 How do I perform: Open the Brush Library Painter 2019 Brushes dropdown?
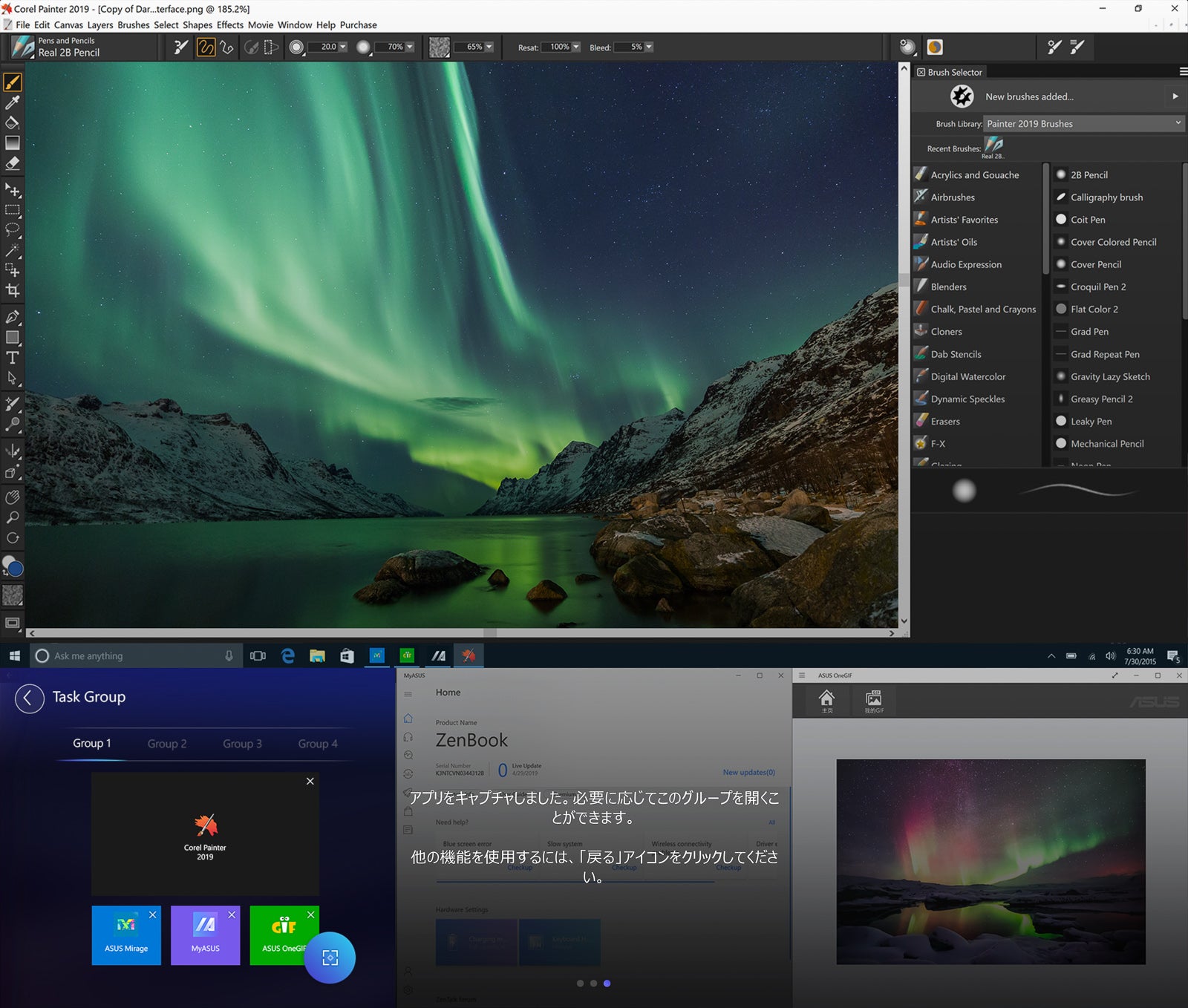[1083, 123]
